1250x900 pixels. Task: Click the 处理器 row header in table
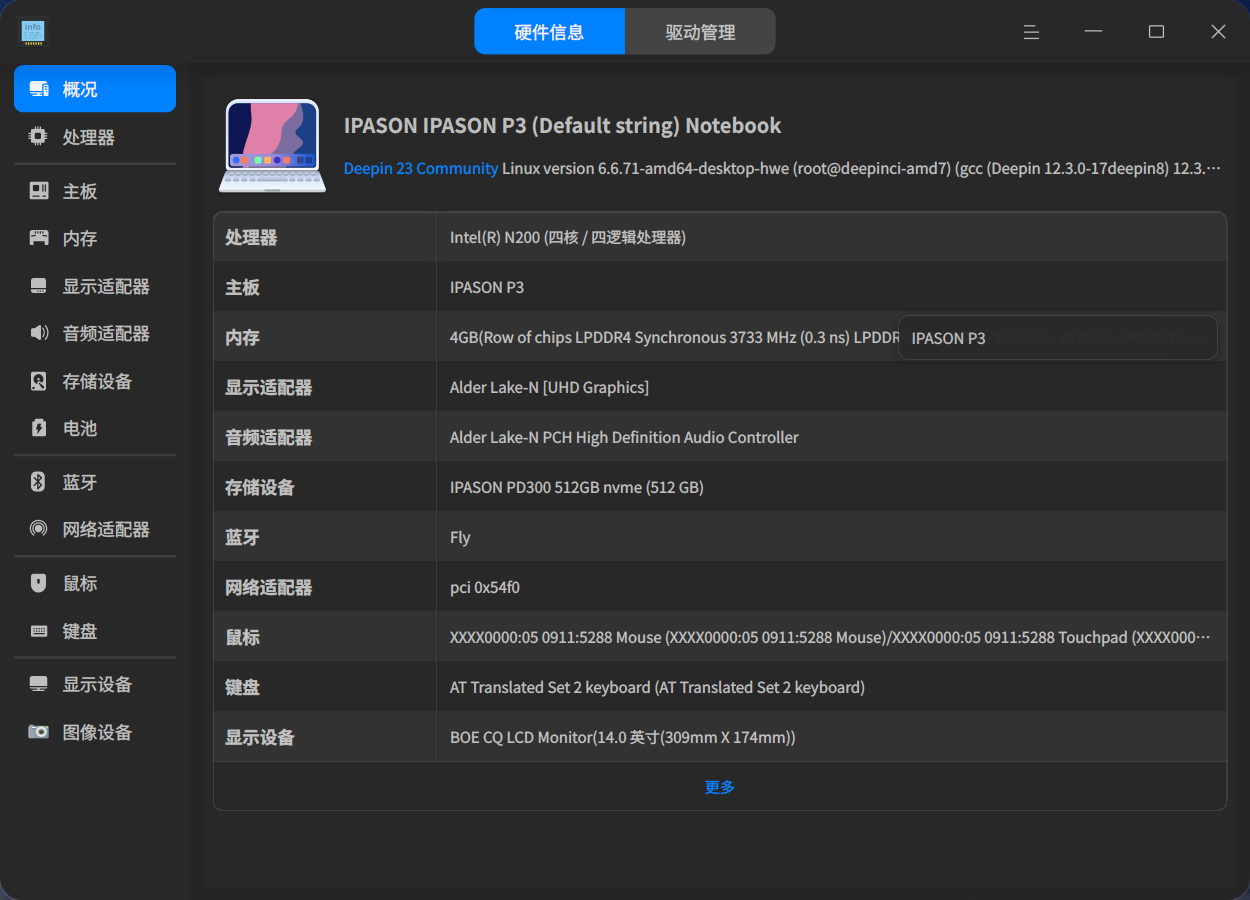click(x=251, y=237)
